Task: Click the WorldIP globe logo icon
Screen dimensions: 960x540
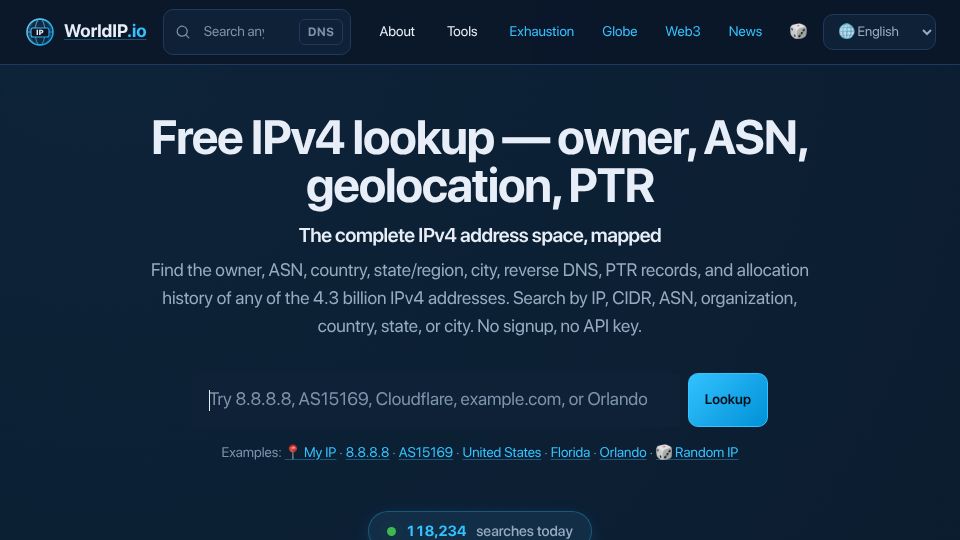Action: click(x=40, y=32)
